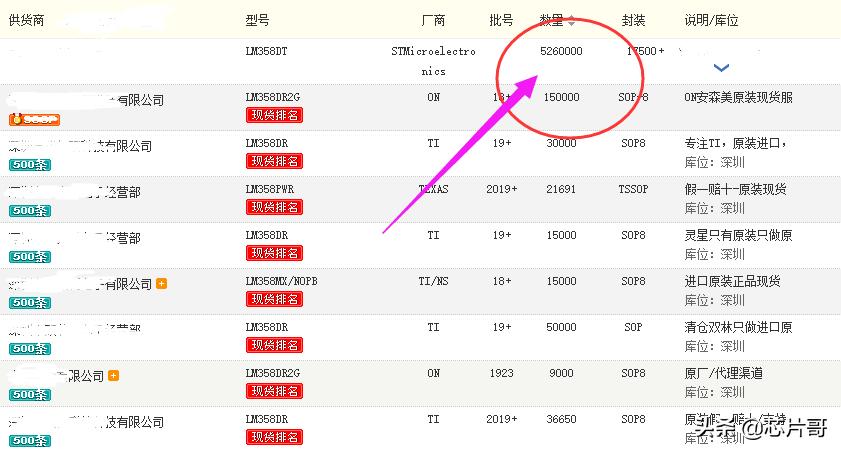Click description 进口原装正品现货
This screenshot has height=452, width=841.
(732, 281)
